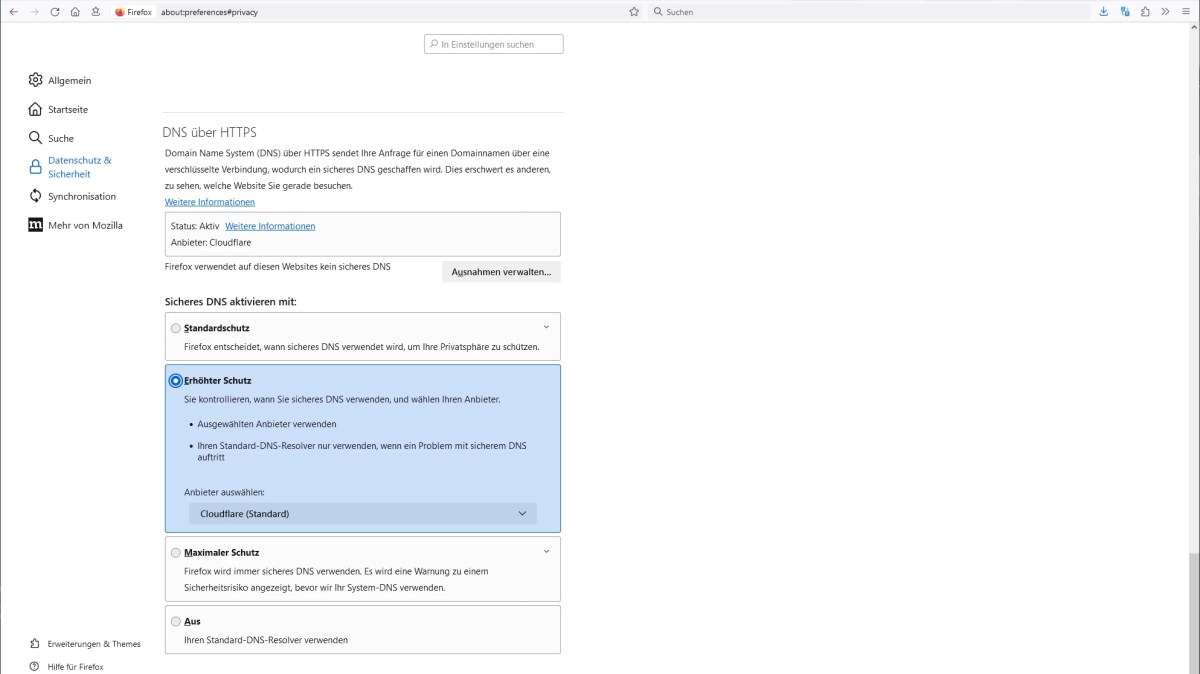
Task: Open the extensions puzzle icon
Action: click(1145, 12)
